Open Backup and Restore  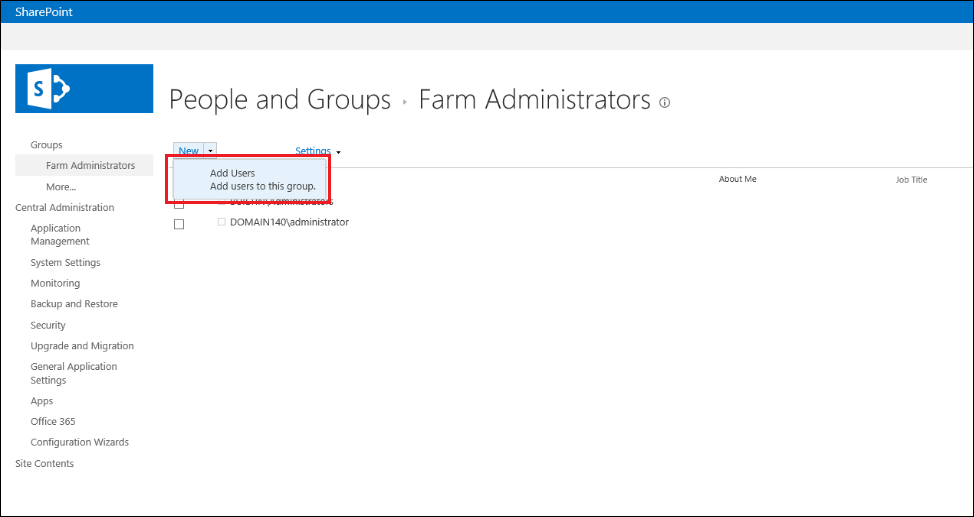(x=74, y=304)
